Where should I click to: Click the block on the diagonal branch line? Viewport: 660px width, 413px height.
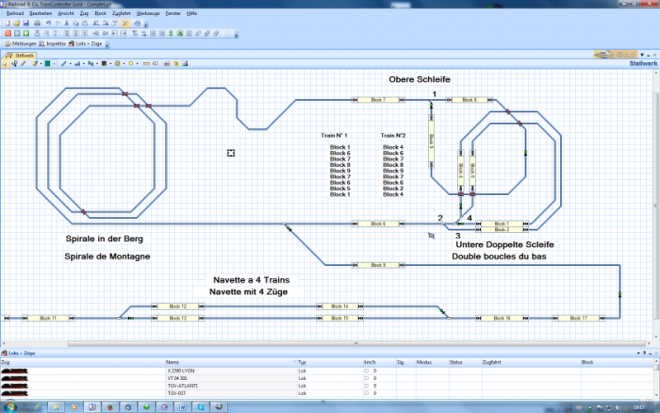(378, 265)
